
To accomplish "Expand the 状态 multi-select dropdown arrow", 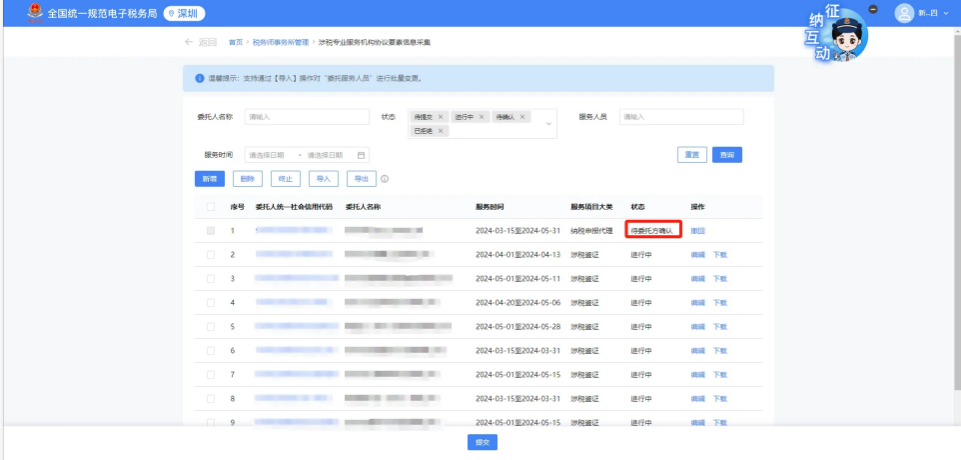I will 549,124.
